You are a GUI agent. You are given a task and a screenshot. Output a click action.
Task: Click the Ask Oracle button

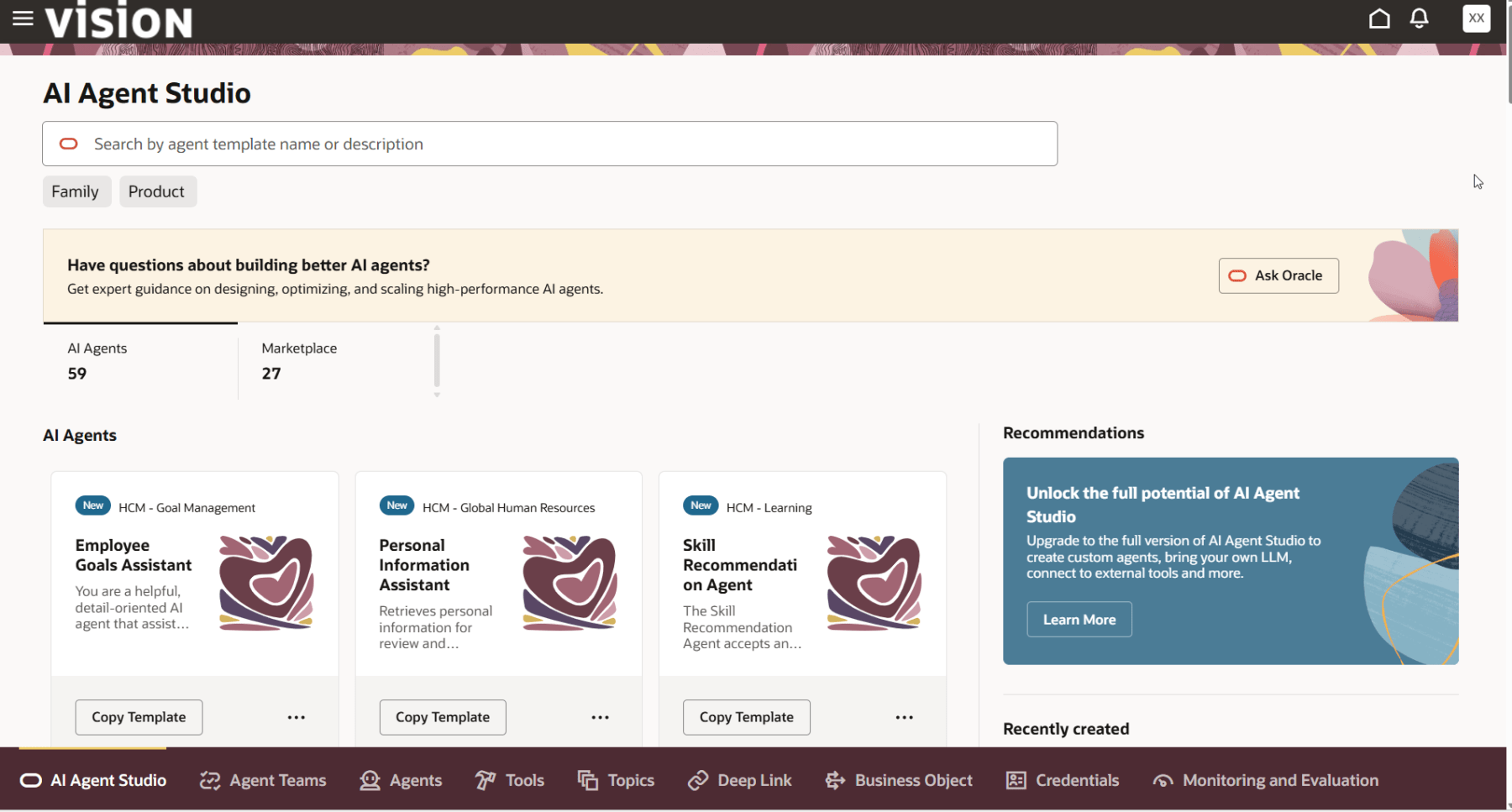tap(1278, 275)
